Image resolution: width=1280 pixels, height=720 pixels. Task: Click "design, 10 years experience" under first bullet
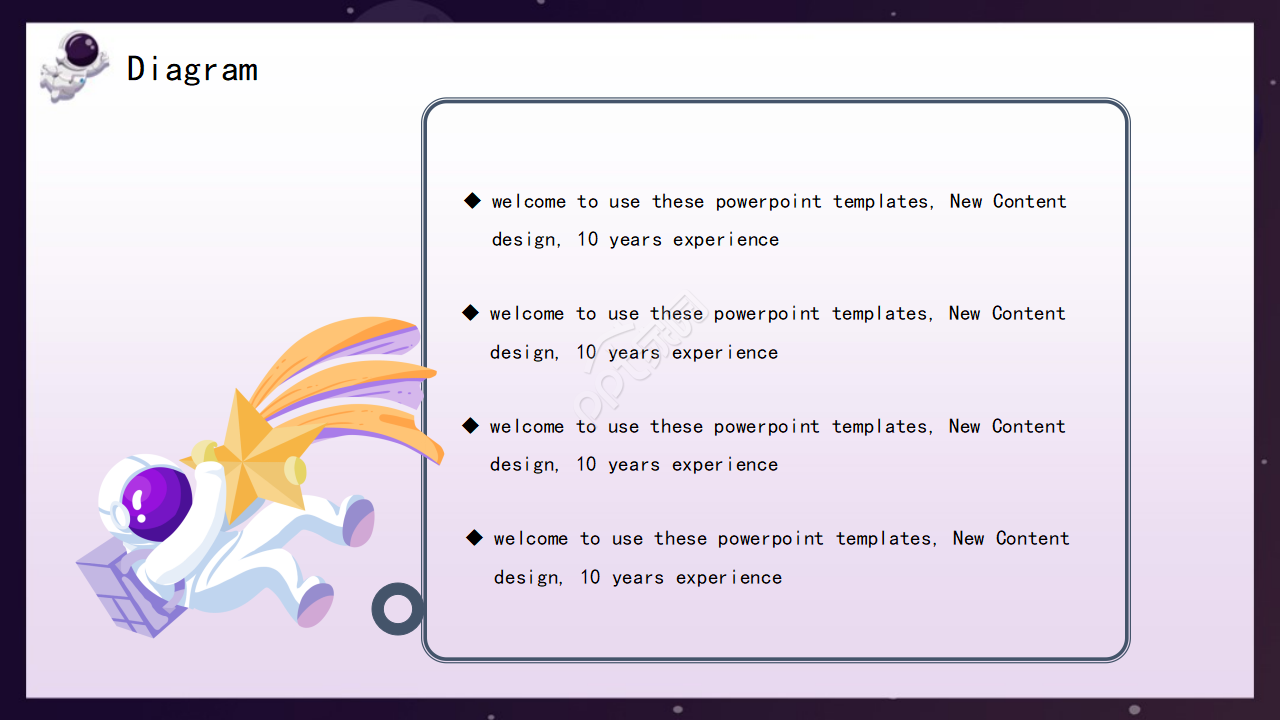[x=635, y=240]
